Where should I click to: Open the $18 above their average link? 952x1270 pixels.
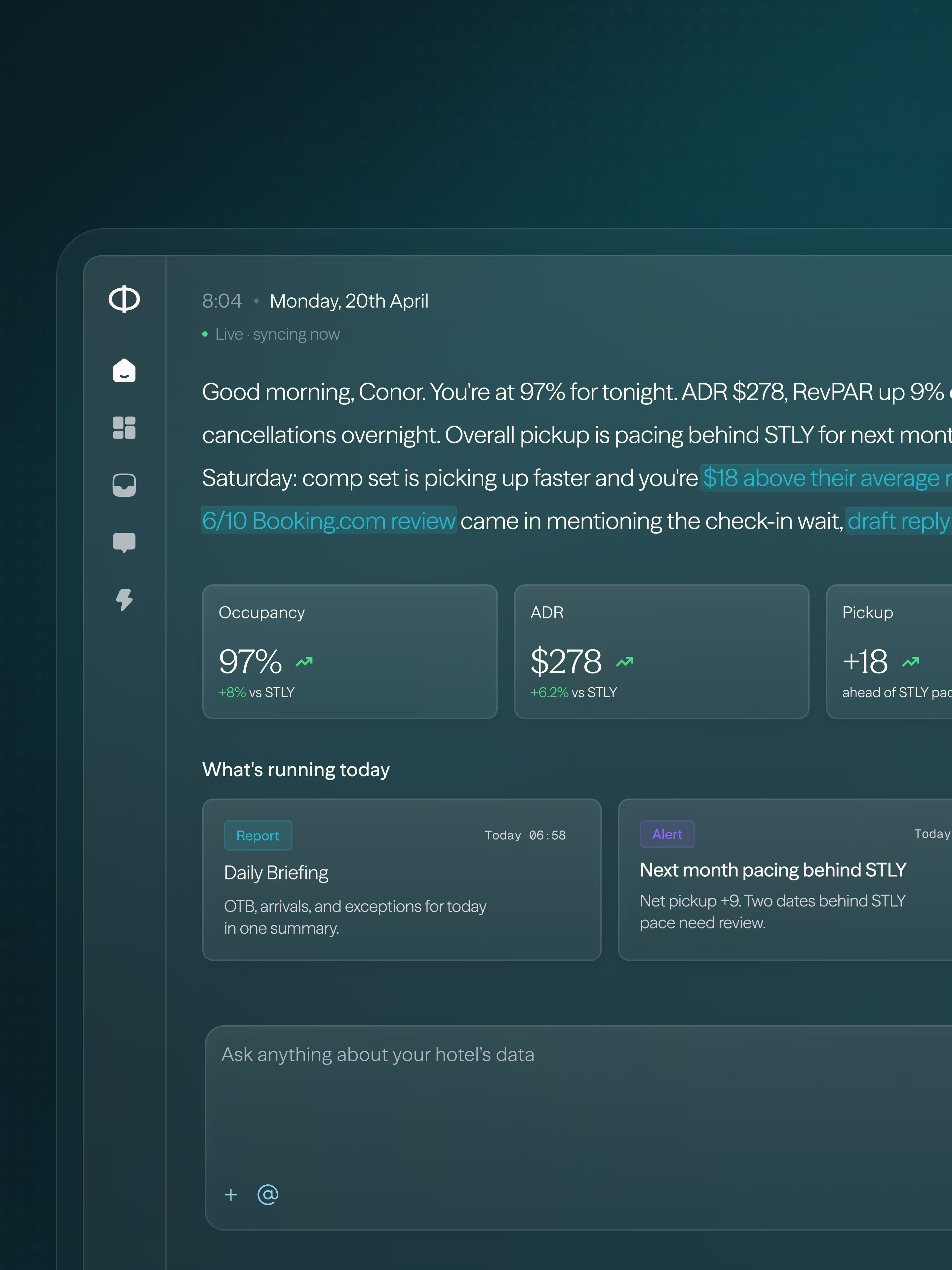[x=826, y=478]
